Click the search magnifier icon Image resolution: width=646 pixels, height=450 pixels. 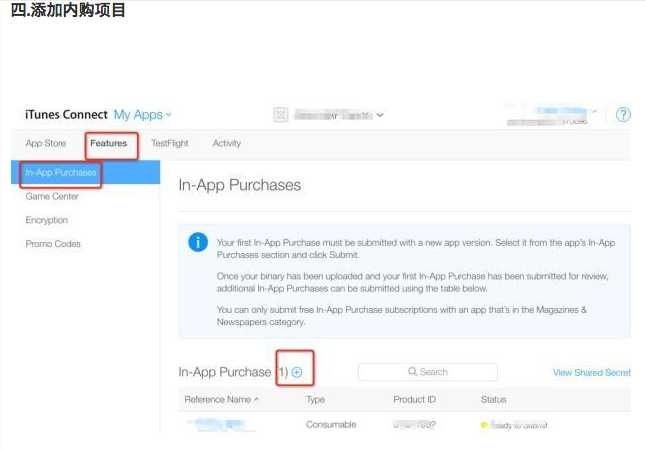(x=412, y=372)
